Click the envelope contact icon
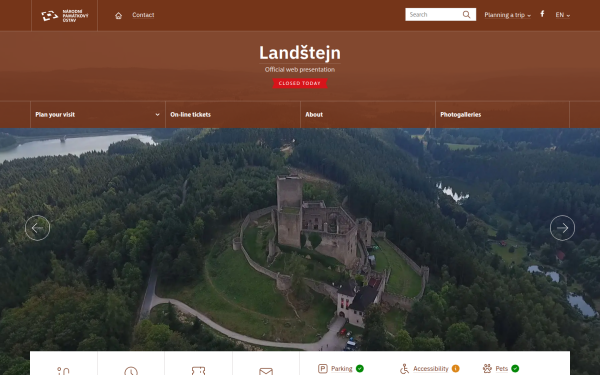This screenshot has width=600, height=375. [x=266, y=371]
